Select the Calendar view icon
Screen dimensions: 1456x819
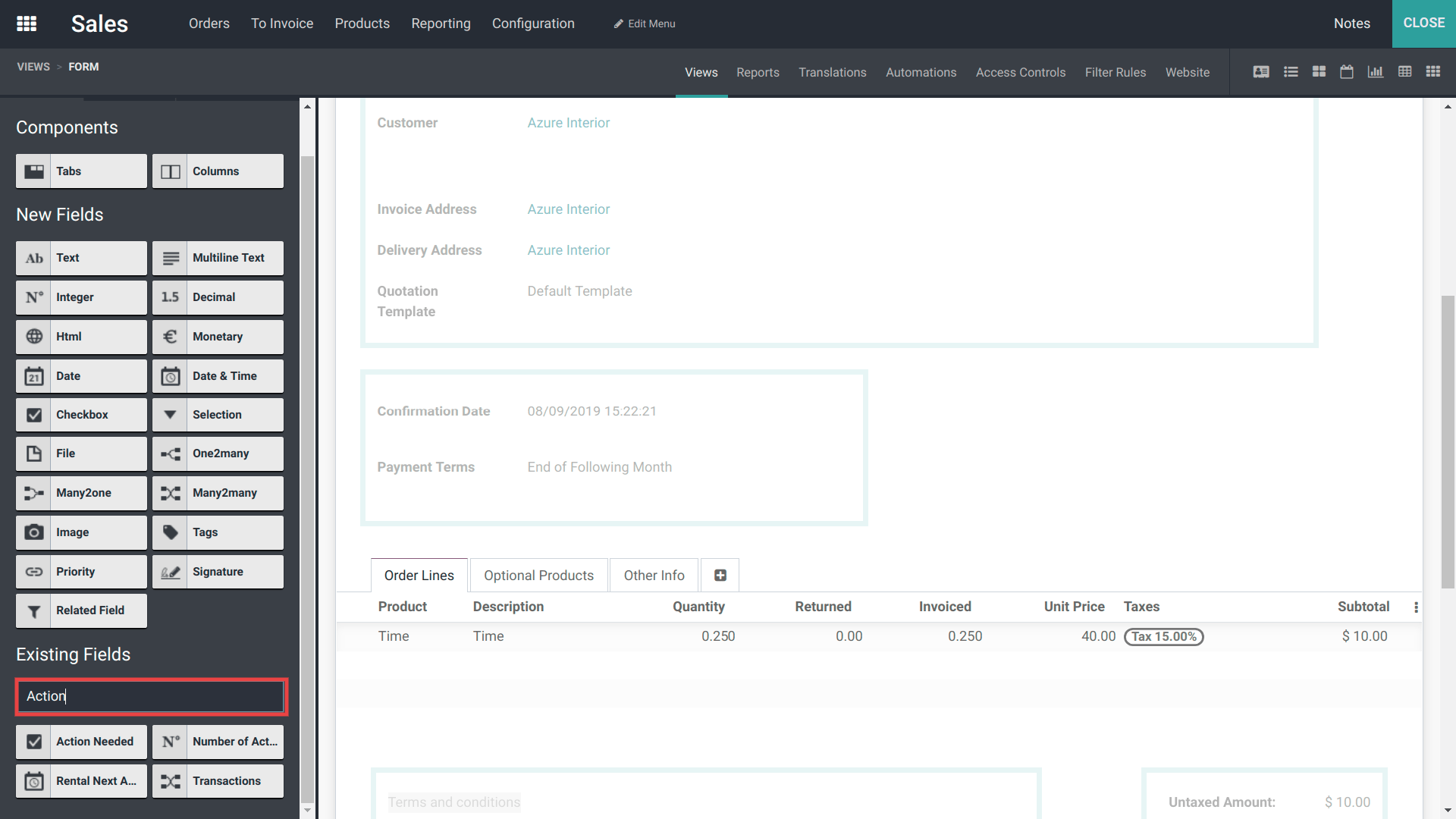pyautogui.click(x=1347, y=71)
